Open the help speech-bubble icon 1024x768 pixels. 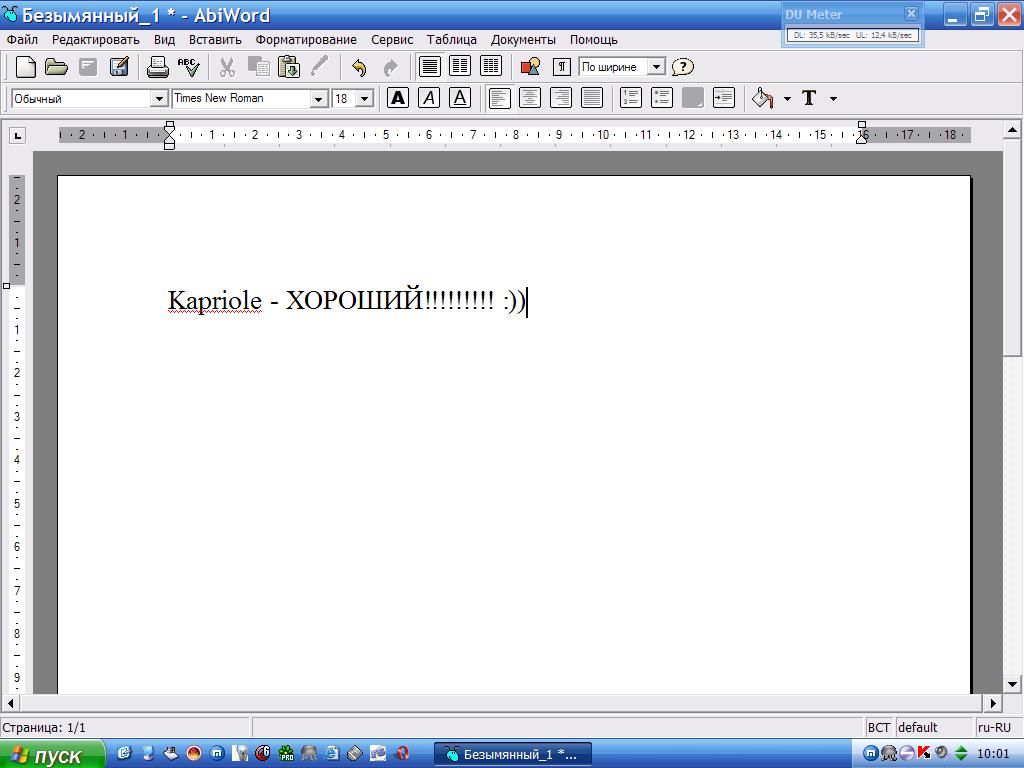click(682, 67)
